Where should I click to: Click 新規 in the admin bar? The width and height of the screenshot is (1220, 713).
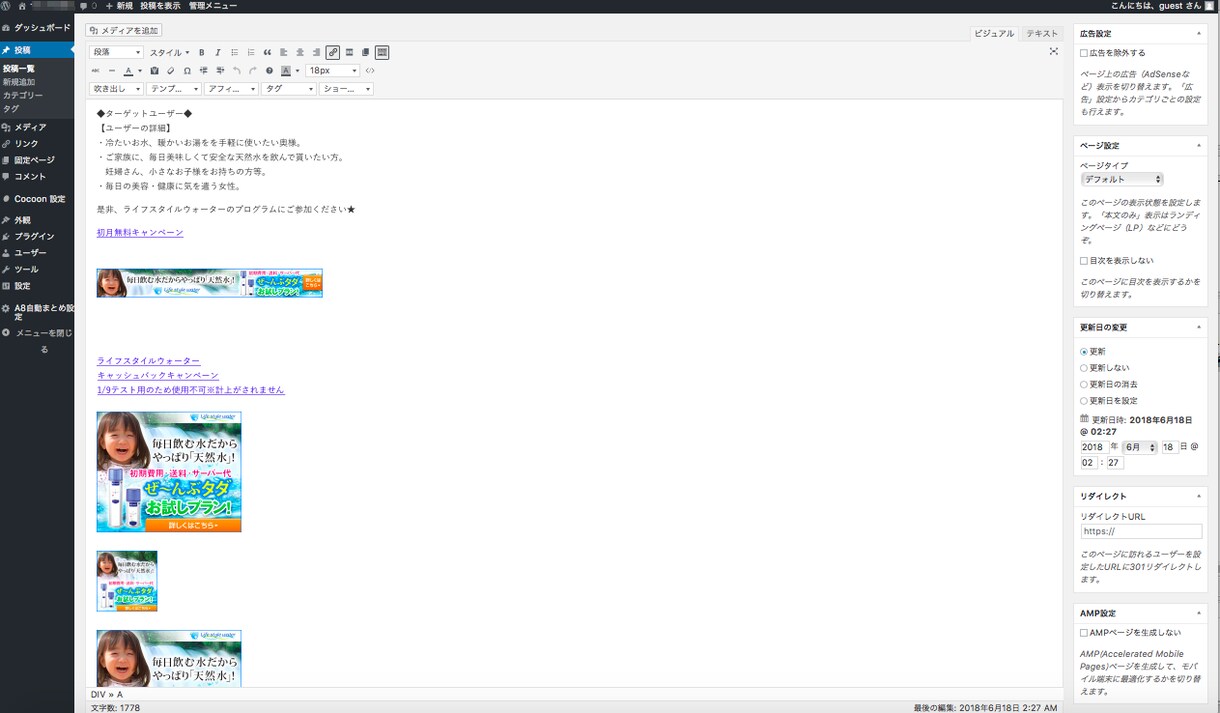point(119,6)
